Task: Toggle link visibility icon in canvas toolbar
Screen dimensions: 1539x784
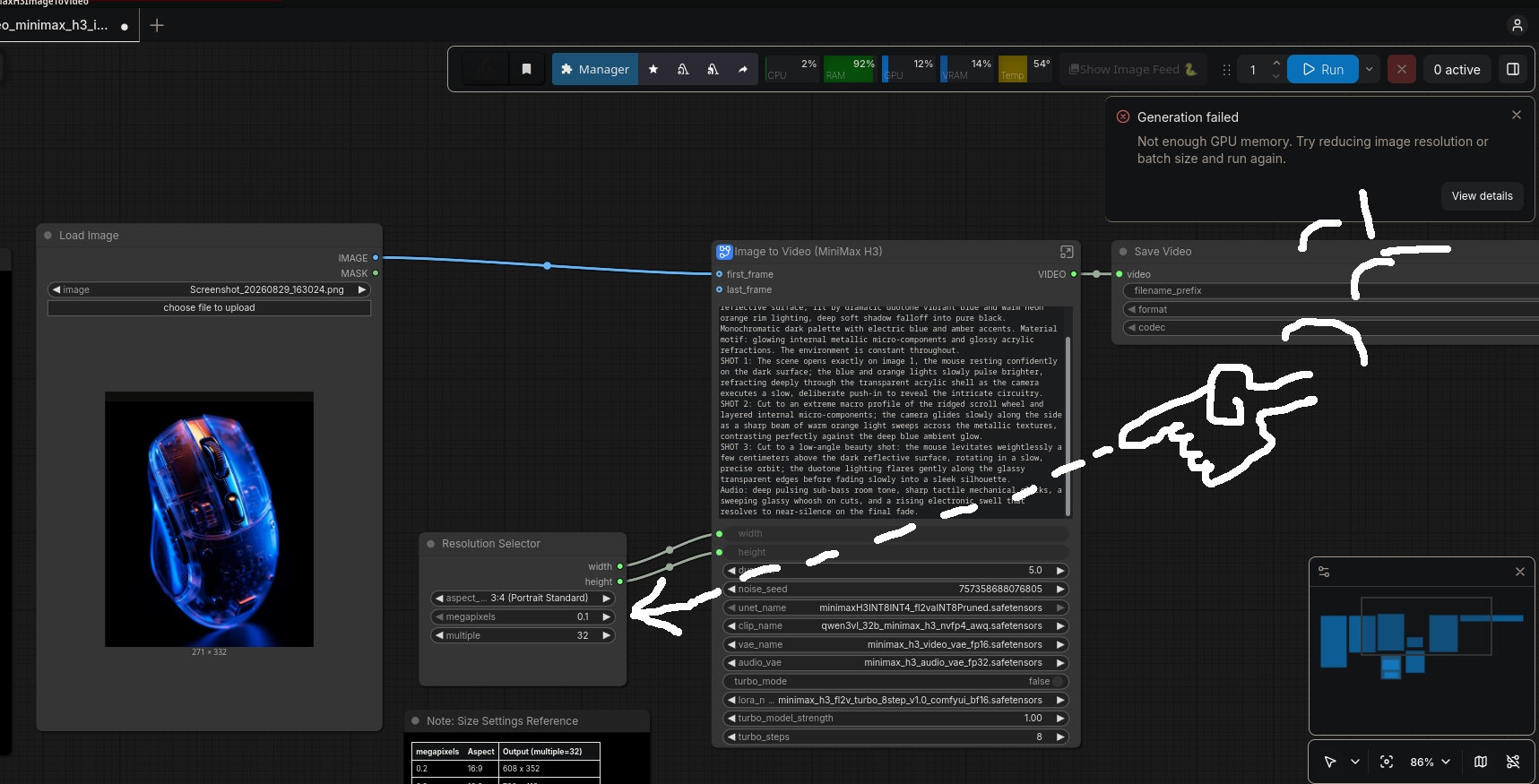Action: (1513, 762)
